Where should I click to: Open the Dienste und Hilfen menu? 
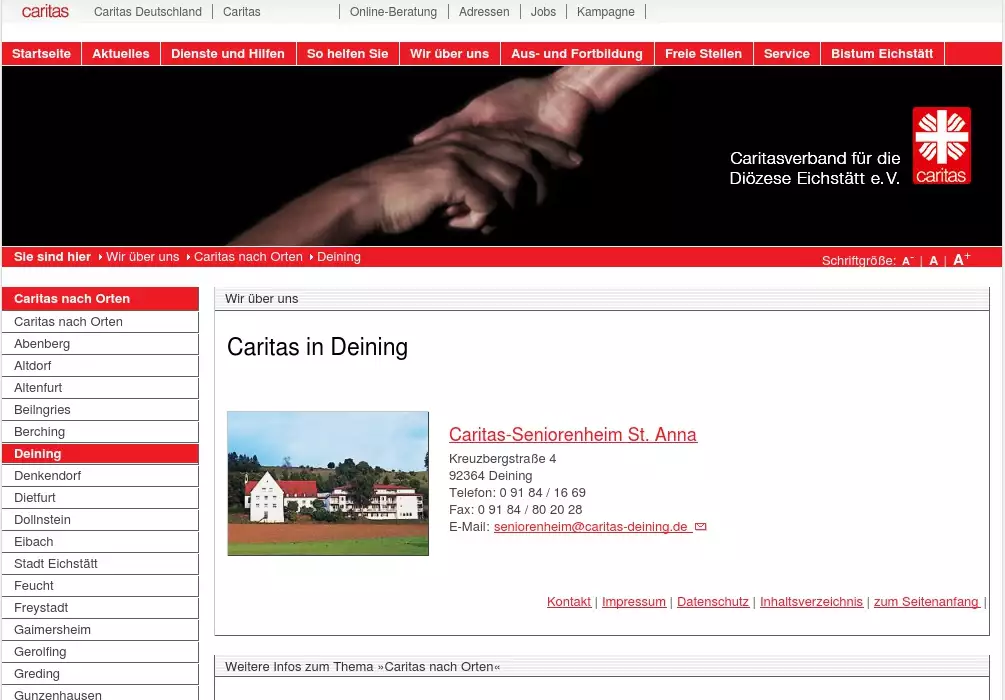coord(227,54)
